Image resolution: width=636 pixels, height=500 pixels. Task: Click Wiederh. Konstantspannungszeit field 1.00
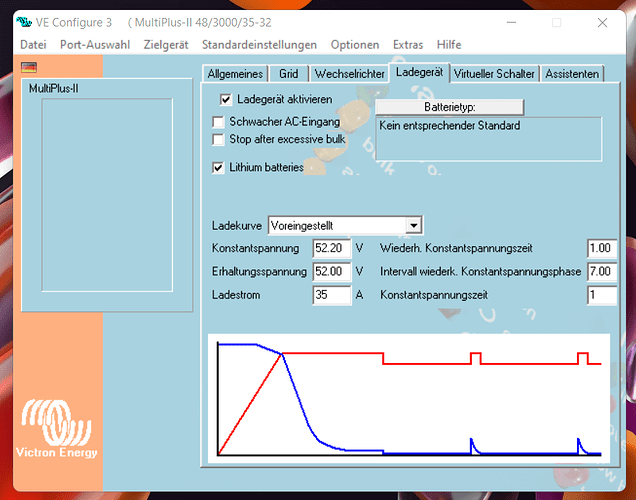[602, 248]
